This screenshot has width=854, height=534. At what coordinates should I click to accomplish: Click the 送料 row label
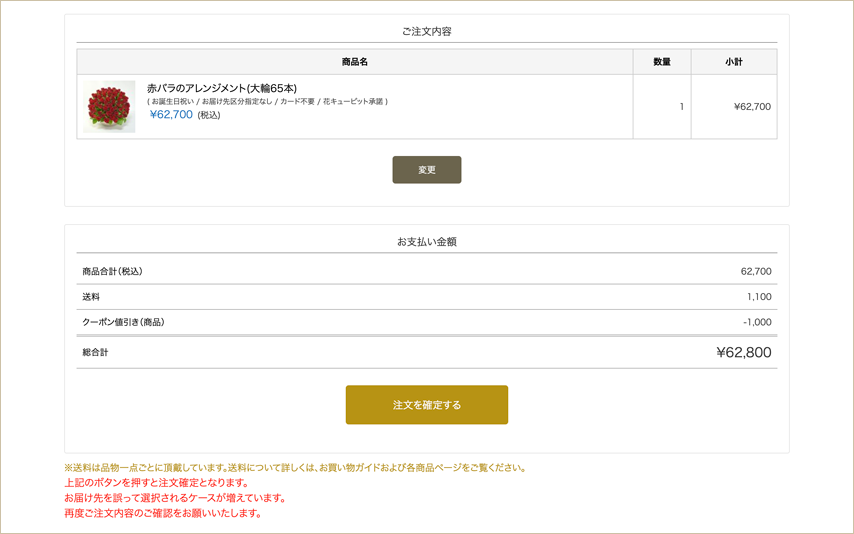[x=91, y=297]
